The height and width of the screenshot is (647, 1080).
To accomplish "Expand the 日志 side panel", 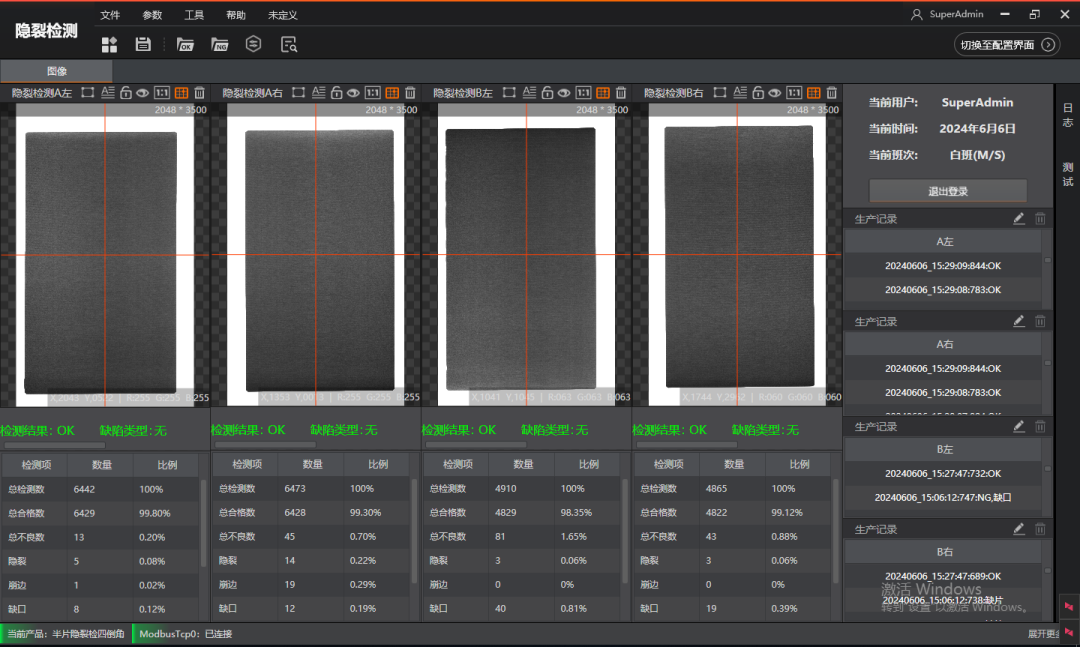I will 1067,115.
